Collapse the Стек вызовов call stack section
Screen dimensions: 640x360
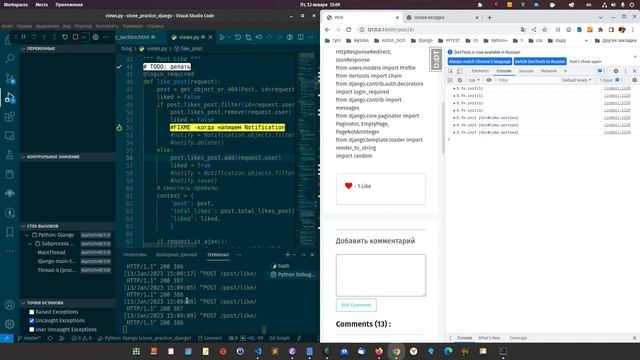[x=23, y=226]
